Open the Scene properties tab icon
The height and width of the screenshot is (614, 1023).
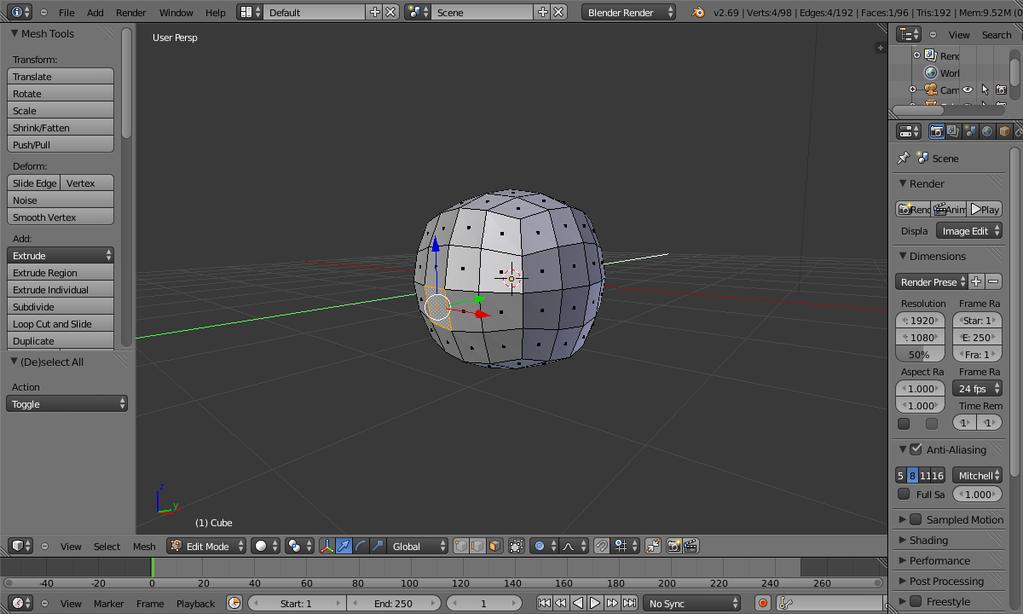click(970, 131)
